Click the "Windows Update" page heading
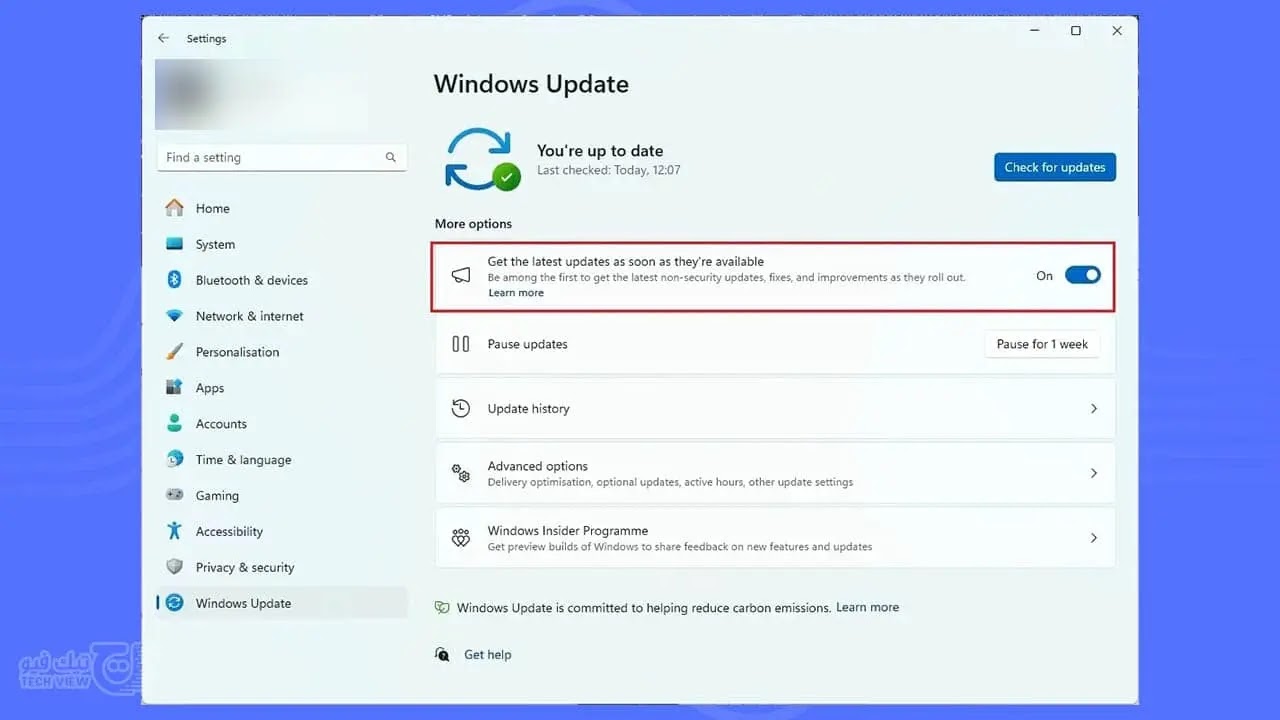 pos(531,84)
